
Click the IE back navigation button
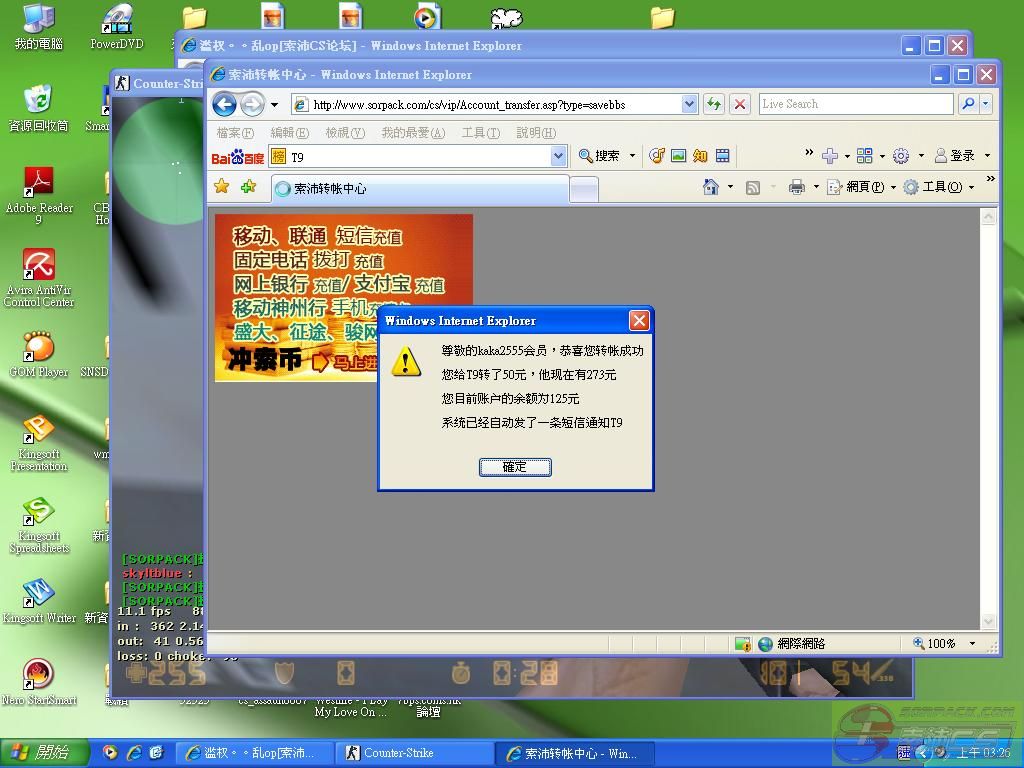tap(225, 104)
